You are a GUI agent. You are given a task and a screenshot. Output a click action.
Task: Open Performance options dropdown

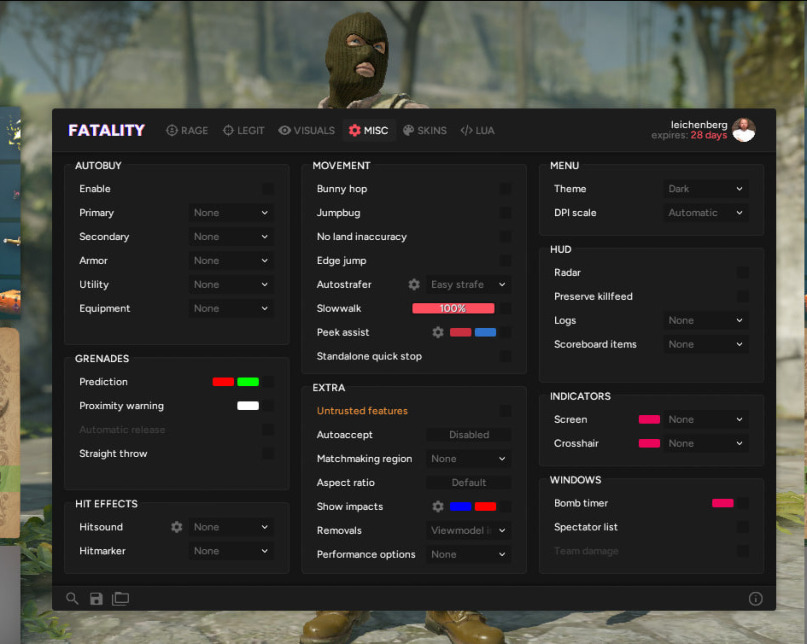point(469,554)
